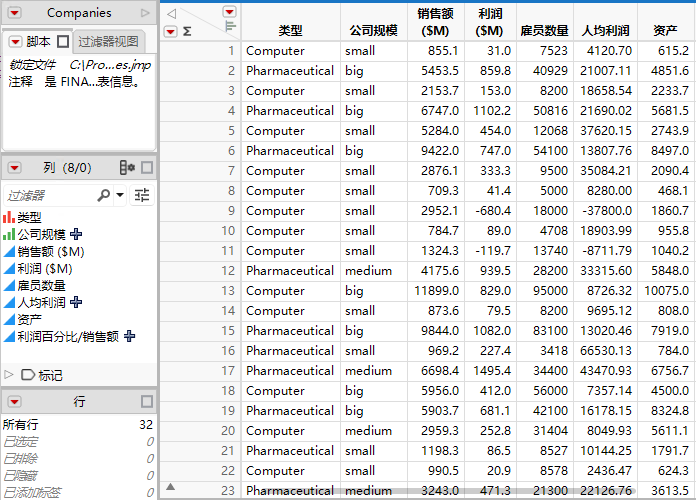Open the Companies table red triangle menu
This screenshot has height=500, width=696.
pos(14,13)
